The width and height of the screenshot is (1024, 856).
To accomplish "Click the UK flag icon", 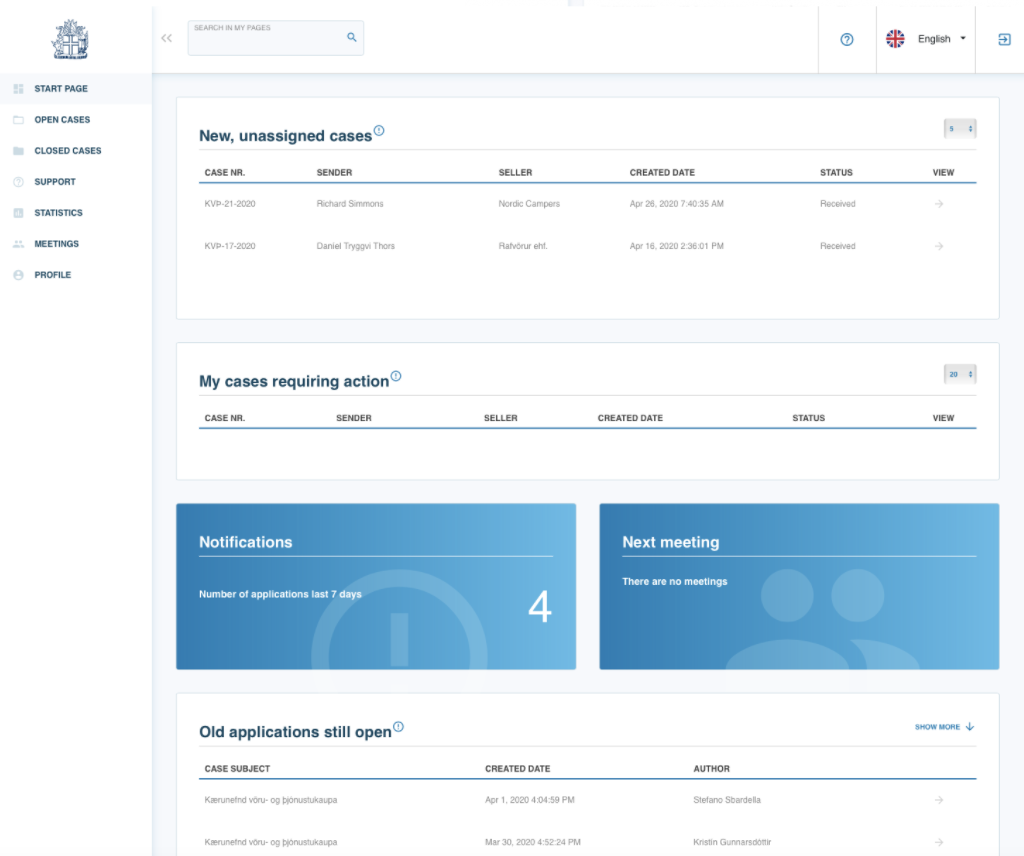I will 895,39.
